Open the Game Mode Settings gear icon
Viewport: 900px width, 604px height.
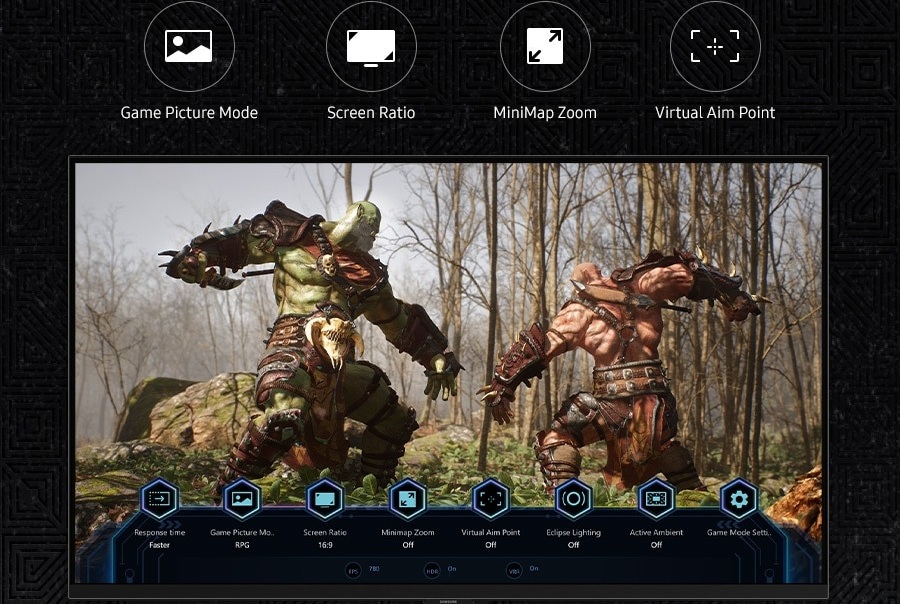[x=739, y=498]
